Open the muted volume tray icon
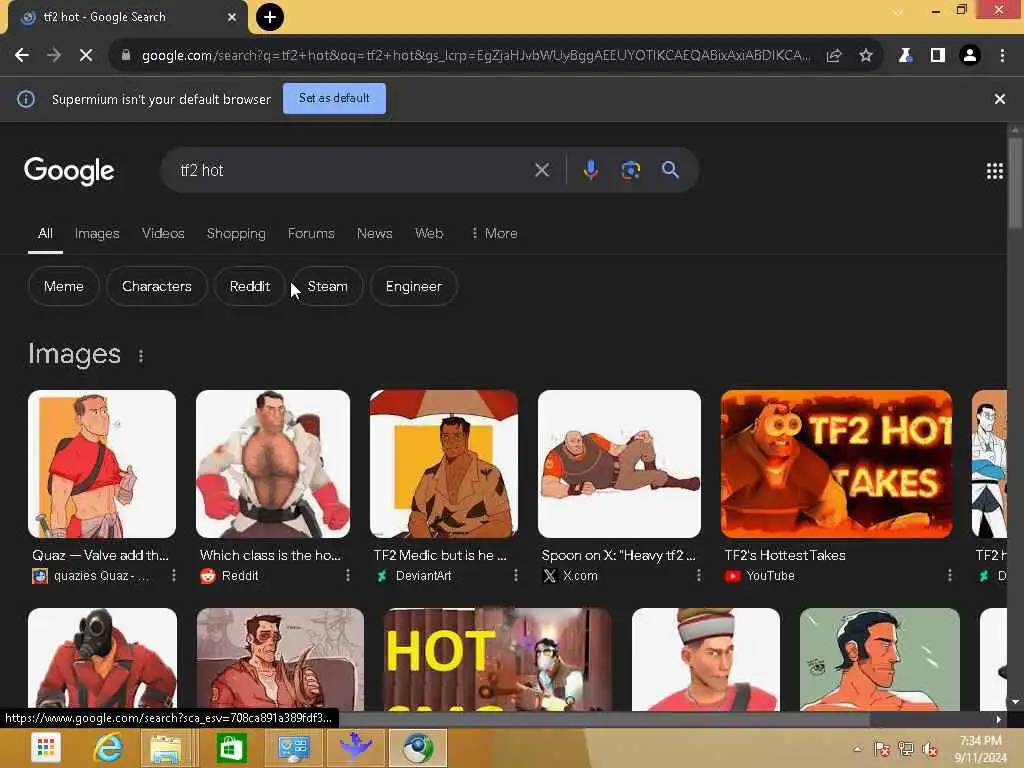 [x=929, y=749]
